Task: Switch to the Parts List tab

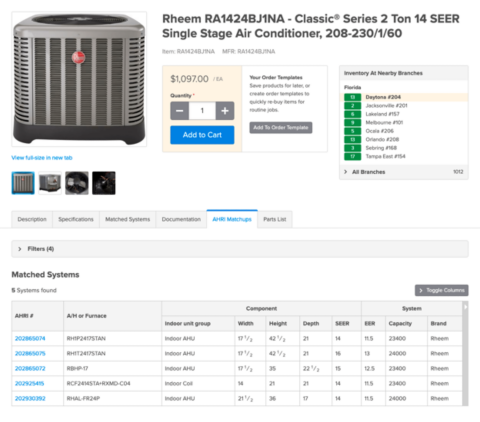Action: [x=275, y=219]
